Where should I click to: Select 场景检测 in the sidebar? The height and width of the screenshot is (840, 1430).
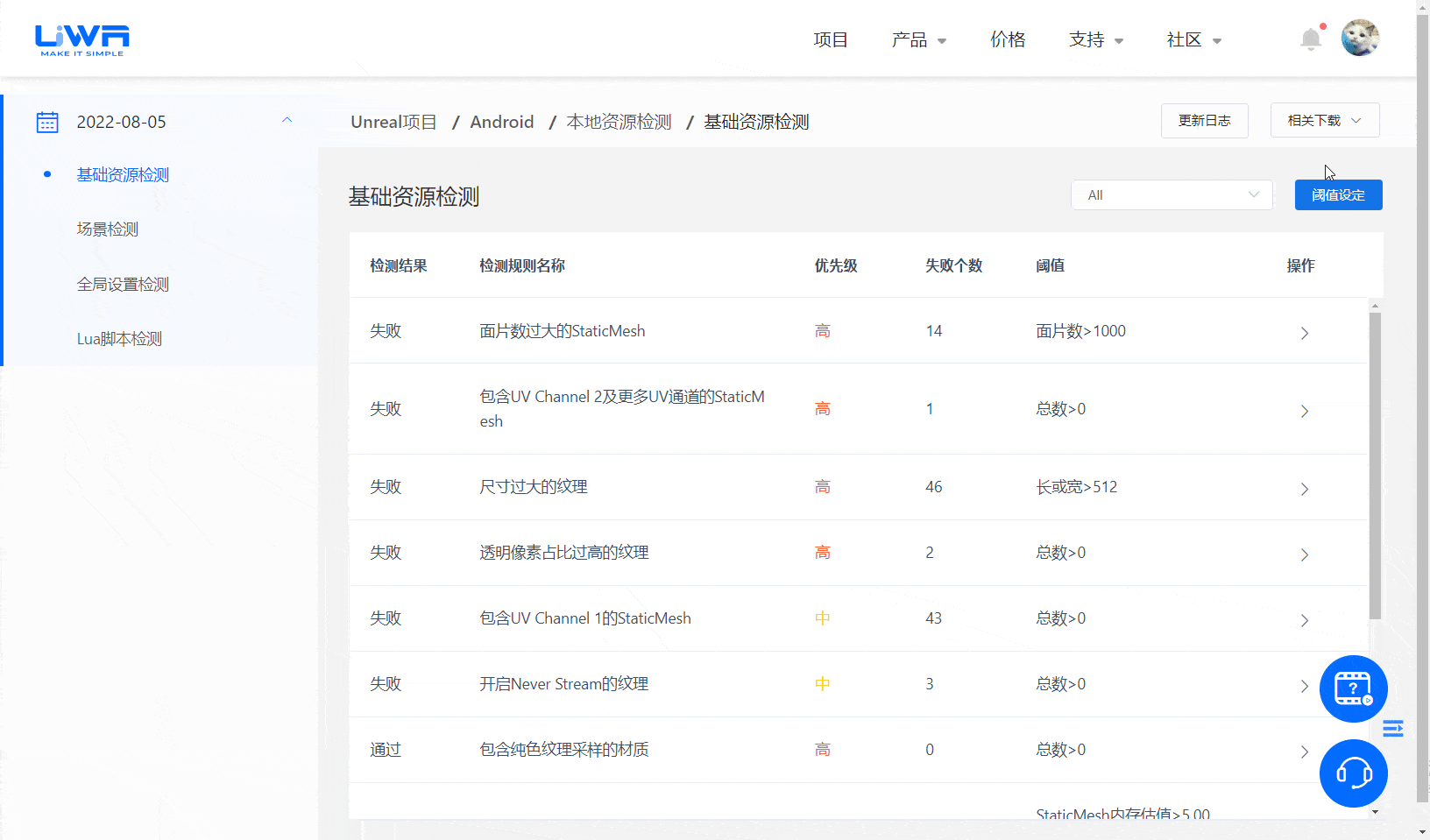108,229
